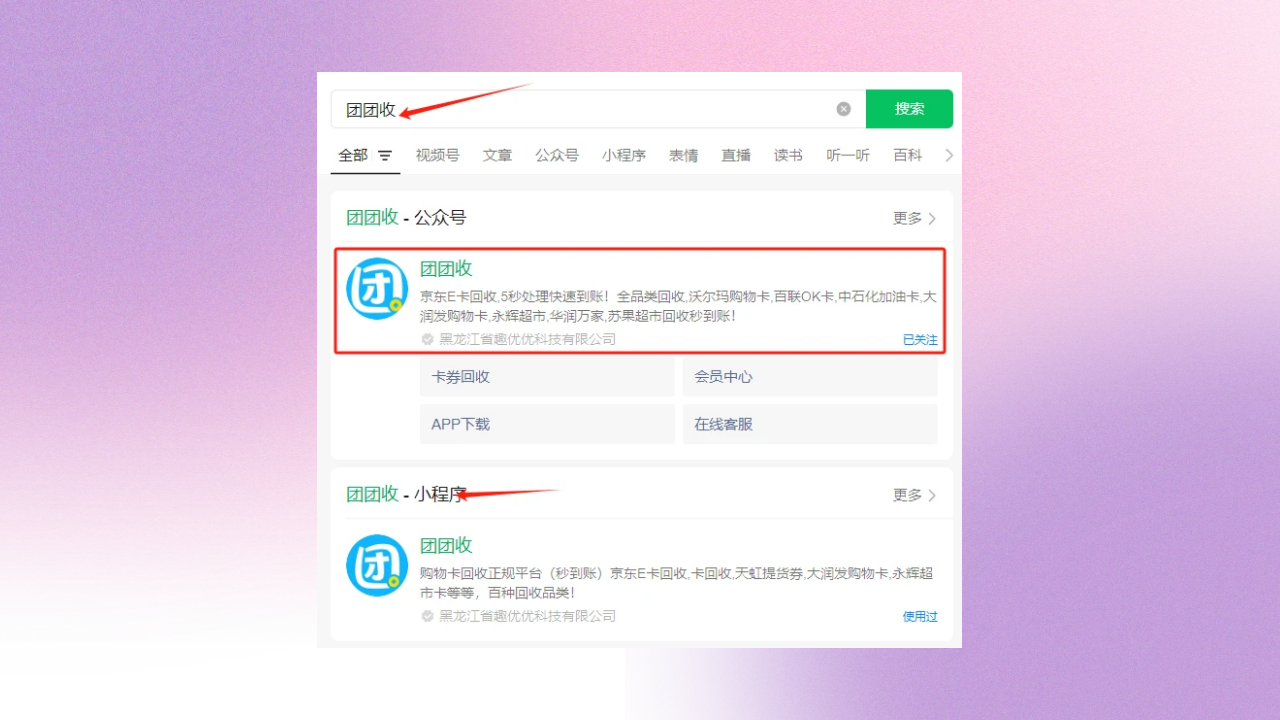Click 已关注 on the official account
The width and height of the screenshot is (1280, 720).
(920, 340)
